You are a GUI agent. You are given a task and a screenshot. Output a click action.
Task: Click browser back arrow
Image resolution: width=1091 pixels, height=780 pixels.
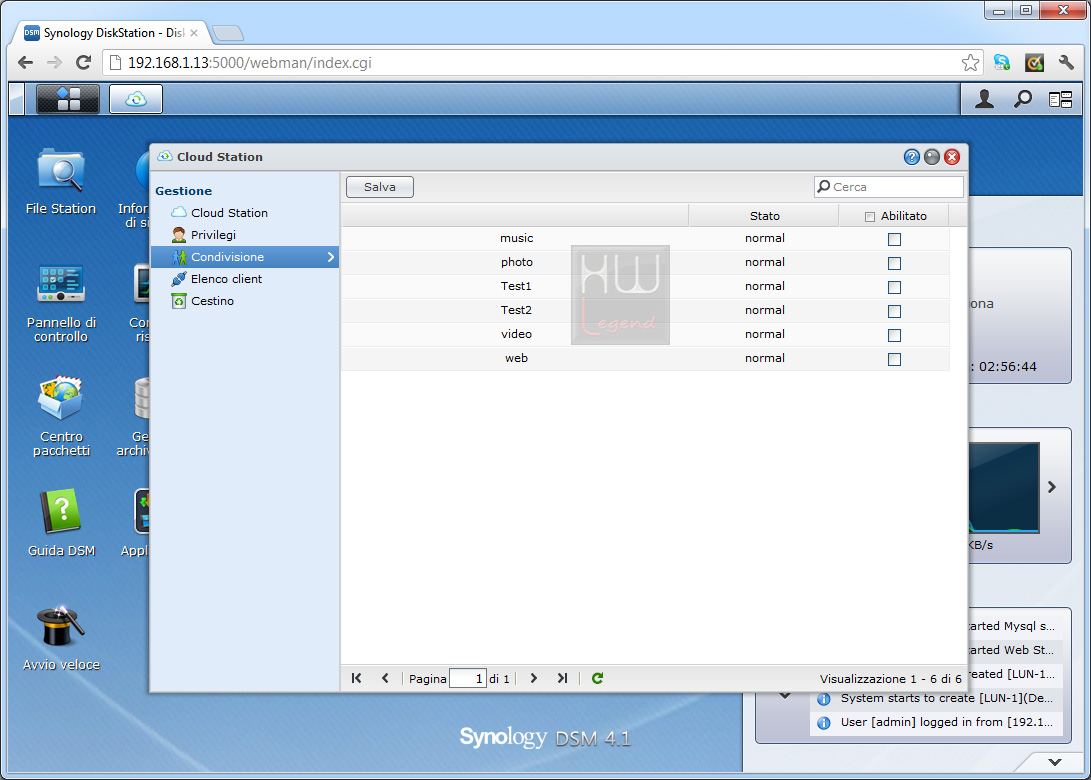(x=26, y=63)
